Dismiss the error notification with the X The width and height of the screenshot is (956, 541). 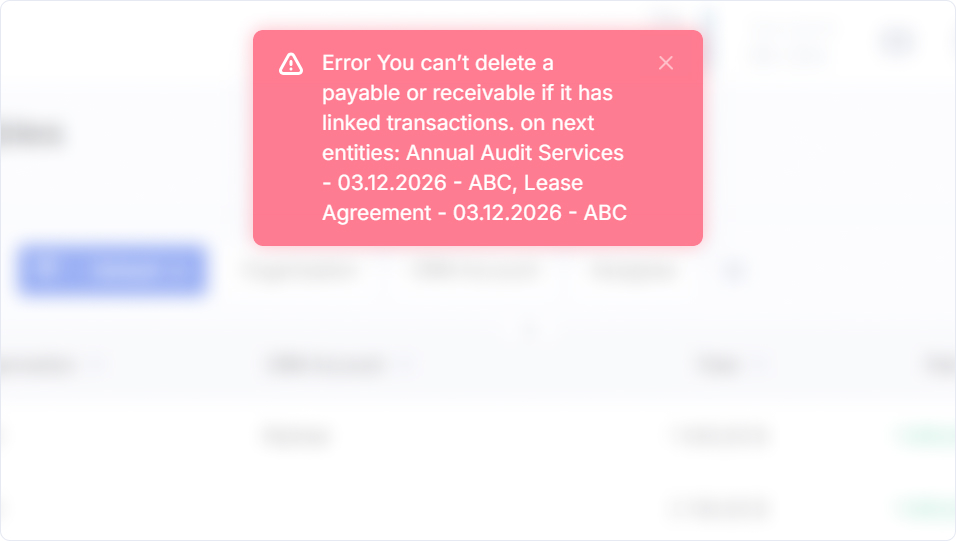(666, 63)
